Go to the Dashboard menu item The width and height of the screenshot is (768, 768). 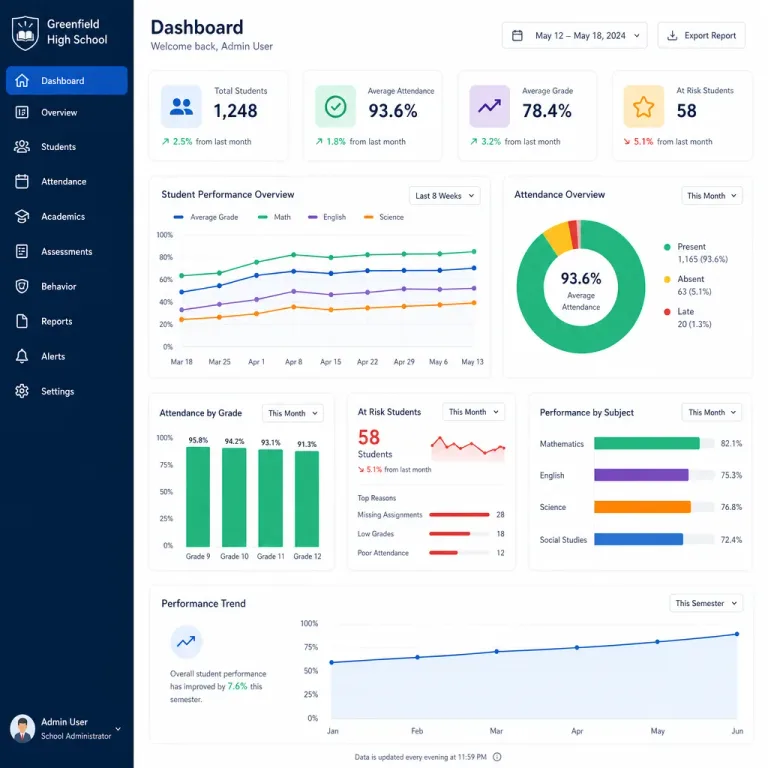pos(67,80)
